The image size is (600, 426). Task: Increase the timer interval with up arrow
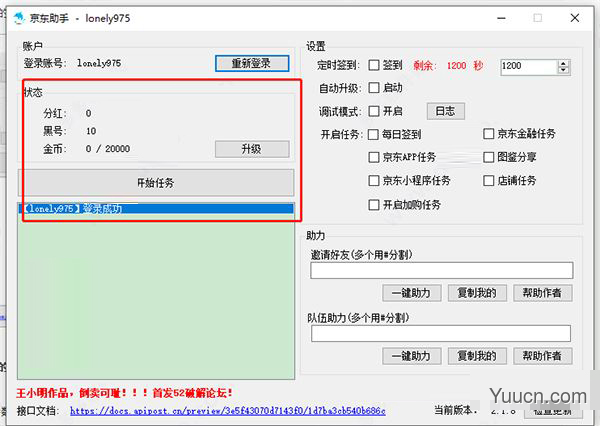pyautogui.click(x=563, y=63)
